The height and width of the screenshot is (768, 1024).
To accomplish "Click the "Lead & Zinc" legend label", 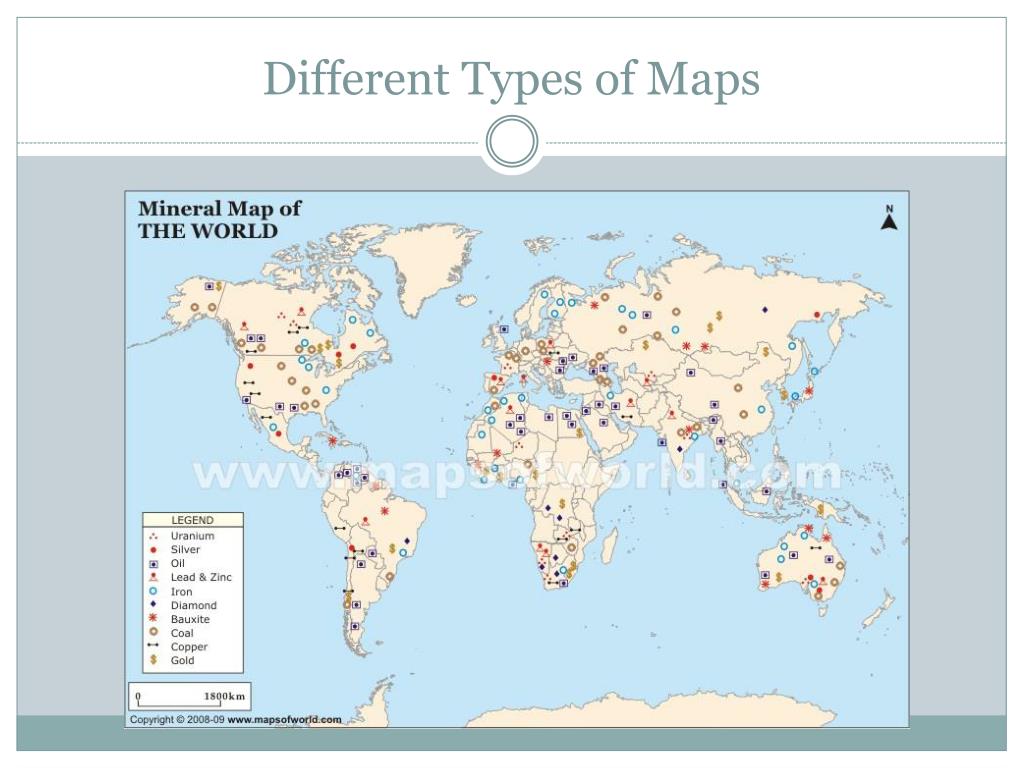I will [x=201, y=577].
